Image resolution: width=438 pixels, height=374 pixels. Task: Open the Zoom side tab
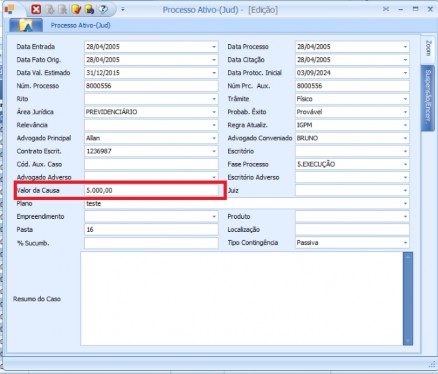pos(428,48)
